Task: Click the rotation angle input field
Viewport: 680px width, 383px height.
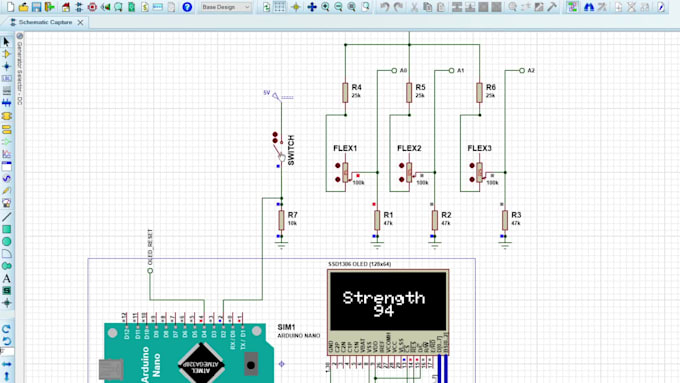Action: pyautogui.click(x=7, y=352)
